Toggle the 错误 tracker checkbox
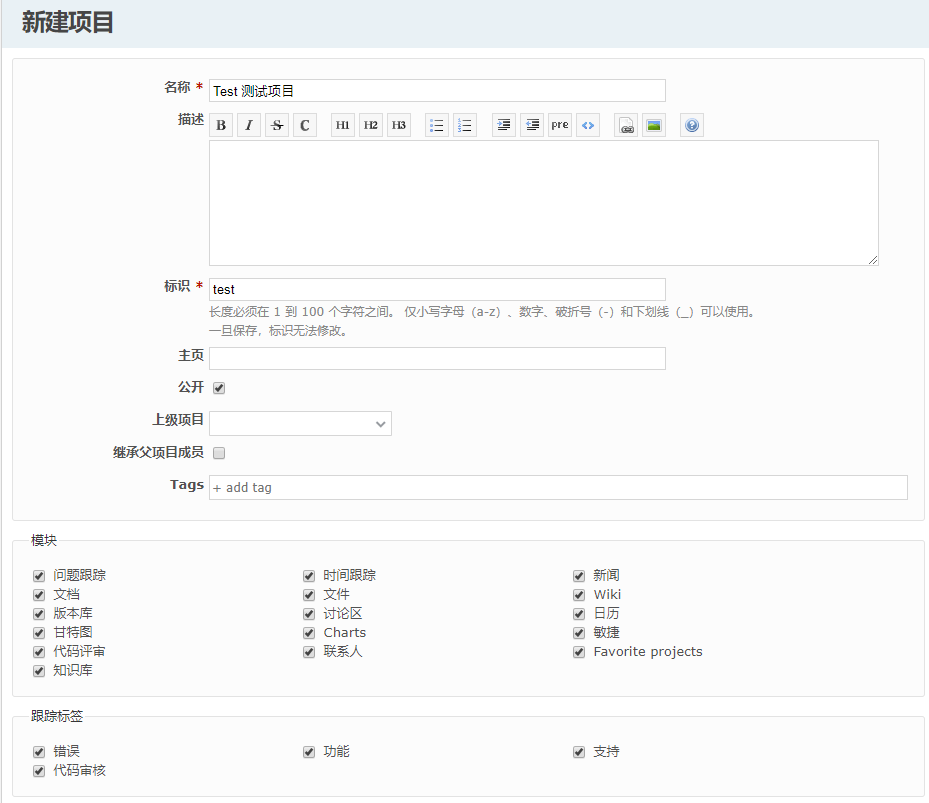The width and height of the screenshot is (929, 803). (x=39, y=752)
